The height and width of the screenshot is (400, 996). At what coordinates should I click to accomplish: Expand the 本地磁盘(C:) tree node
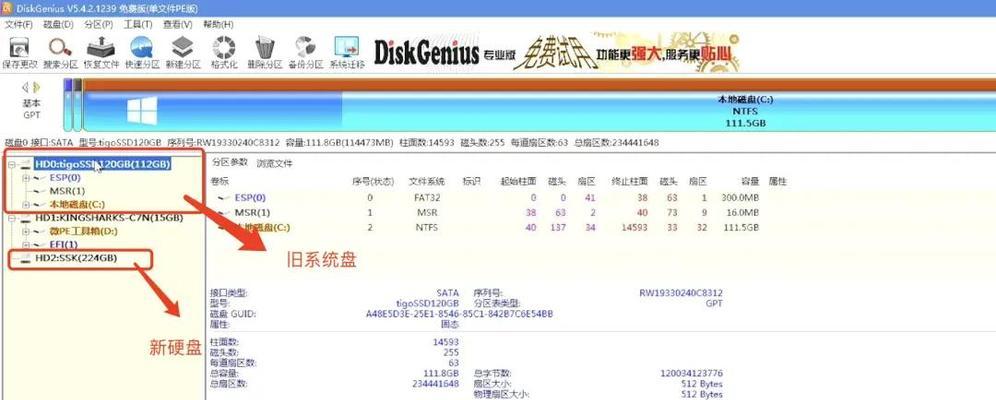pos(26,204)
